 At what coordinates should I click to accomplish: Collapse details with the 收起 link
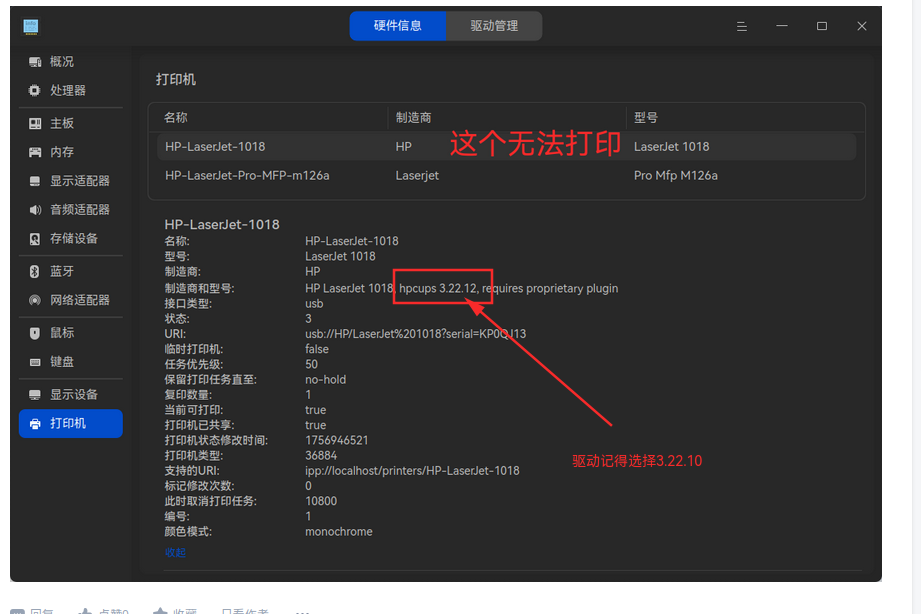click(x=175, y=552)
